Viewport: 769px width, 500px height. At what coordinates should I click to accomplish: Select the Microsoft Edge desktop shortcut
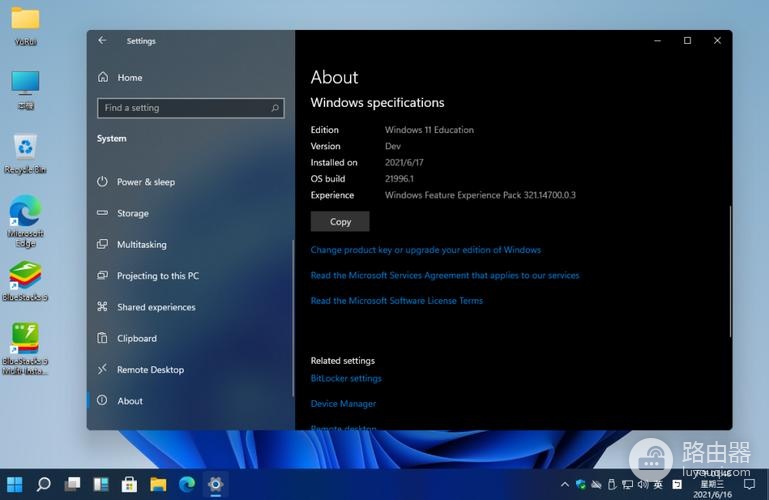[x=25, y=222]
